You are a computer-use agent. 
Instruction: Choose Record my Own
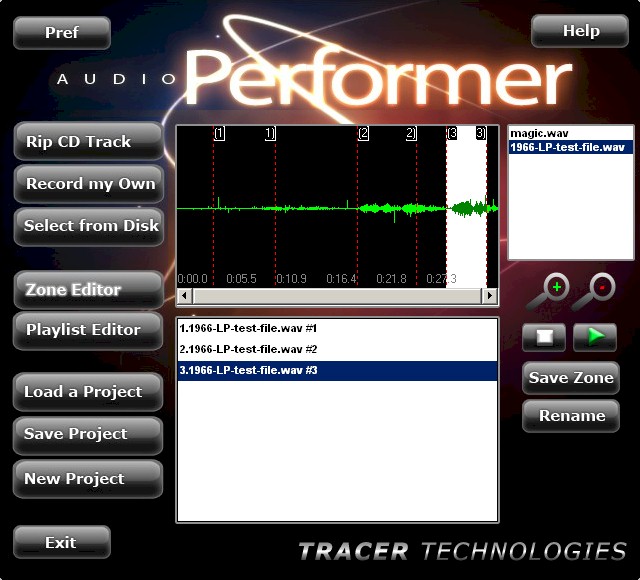coord(89,184)
